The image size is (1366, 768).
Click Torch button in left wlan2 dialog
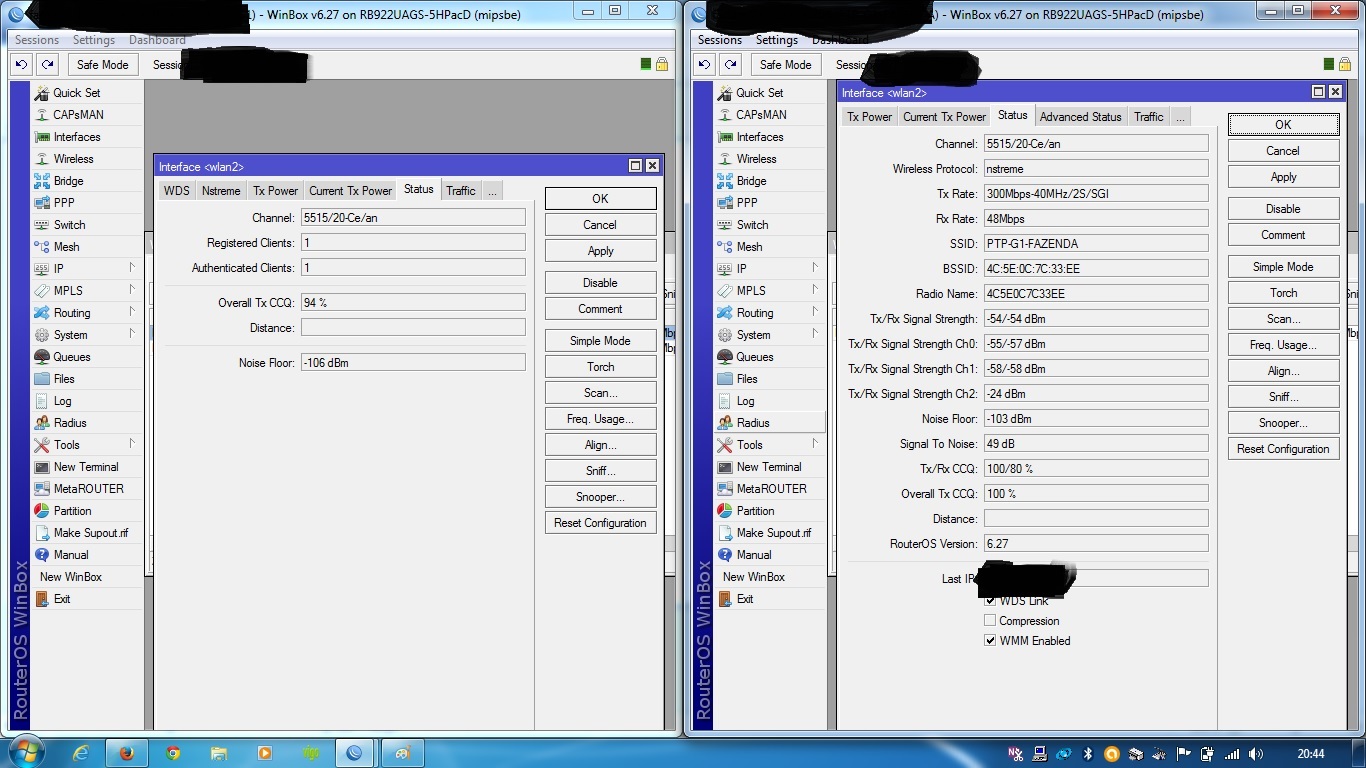coord(601,367)
